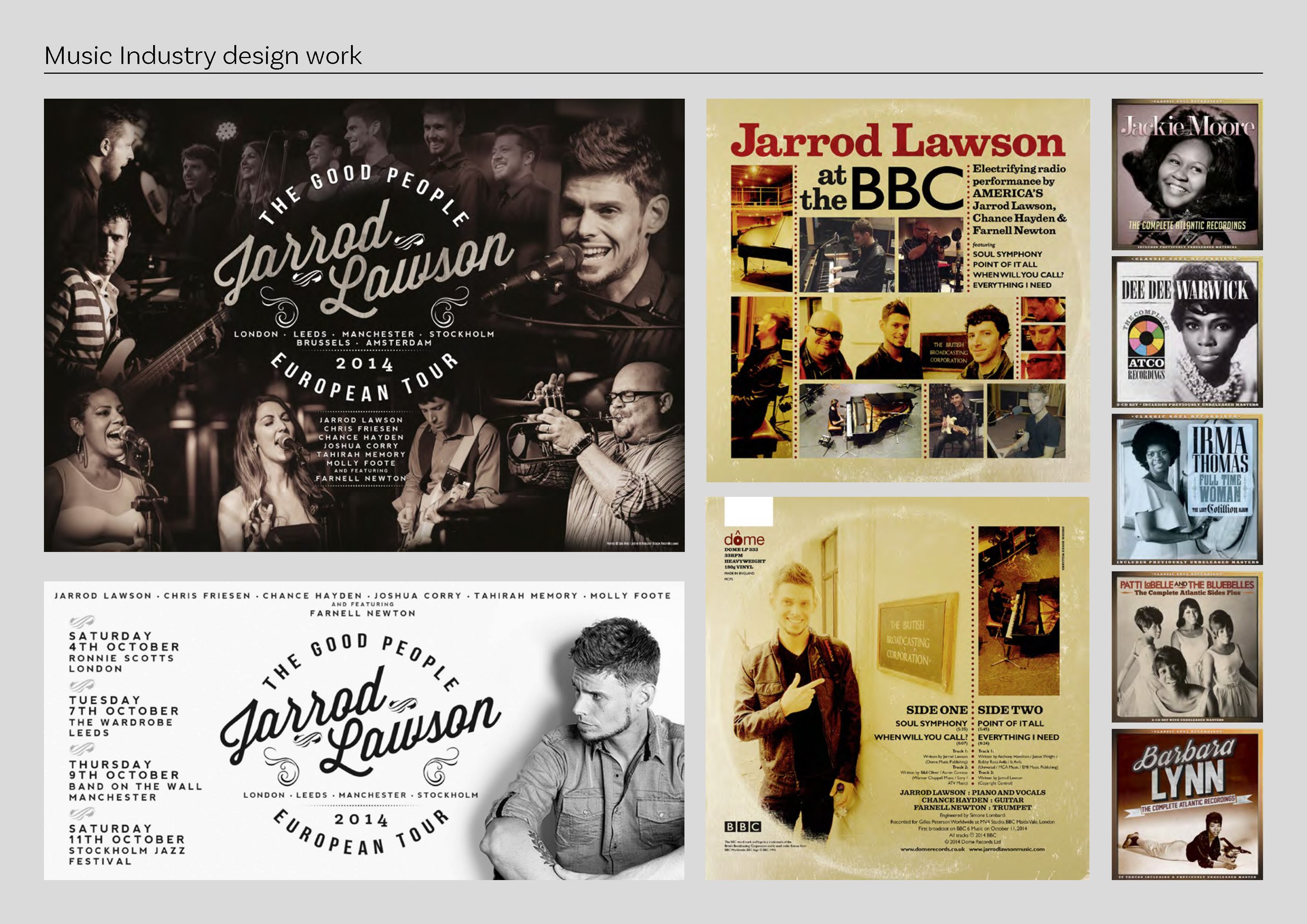Image resolution: width=1307 pixels, height=924 pixels.
Task: Click the sepia European Tour poster
Action: point(364,325)
